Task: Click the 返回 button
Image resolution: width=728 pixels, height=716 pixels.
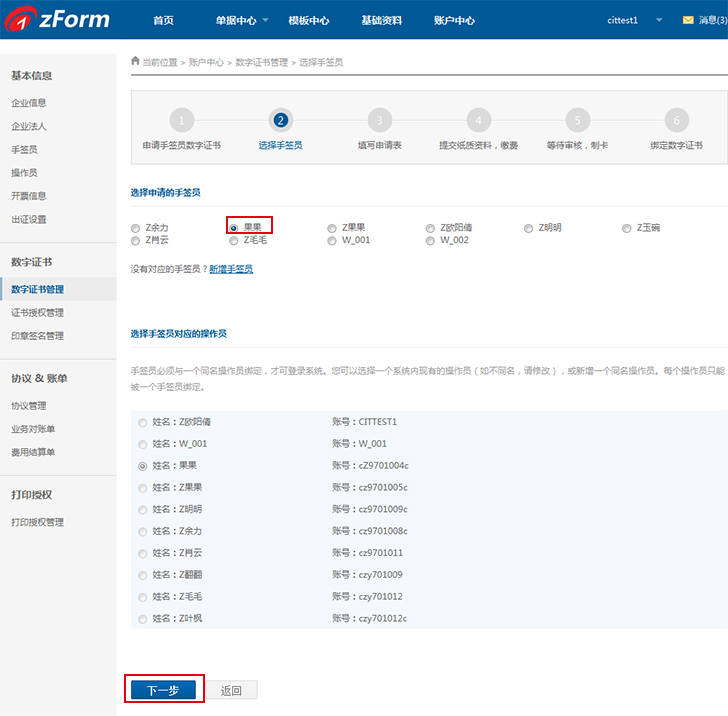Action: click(232, 690)
